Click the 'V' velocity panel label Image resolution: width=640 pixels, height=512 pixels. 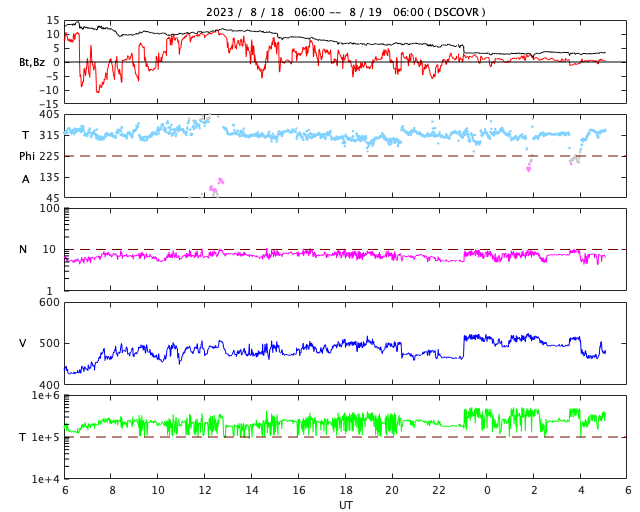[23, 343]
